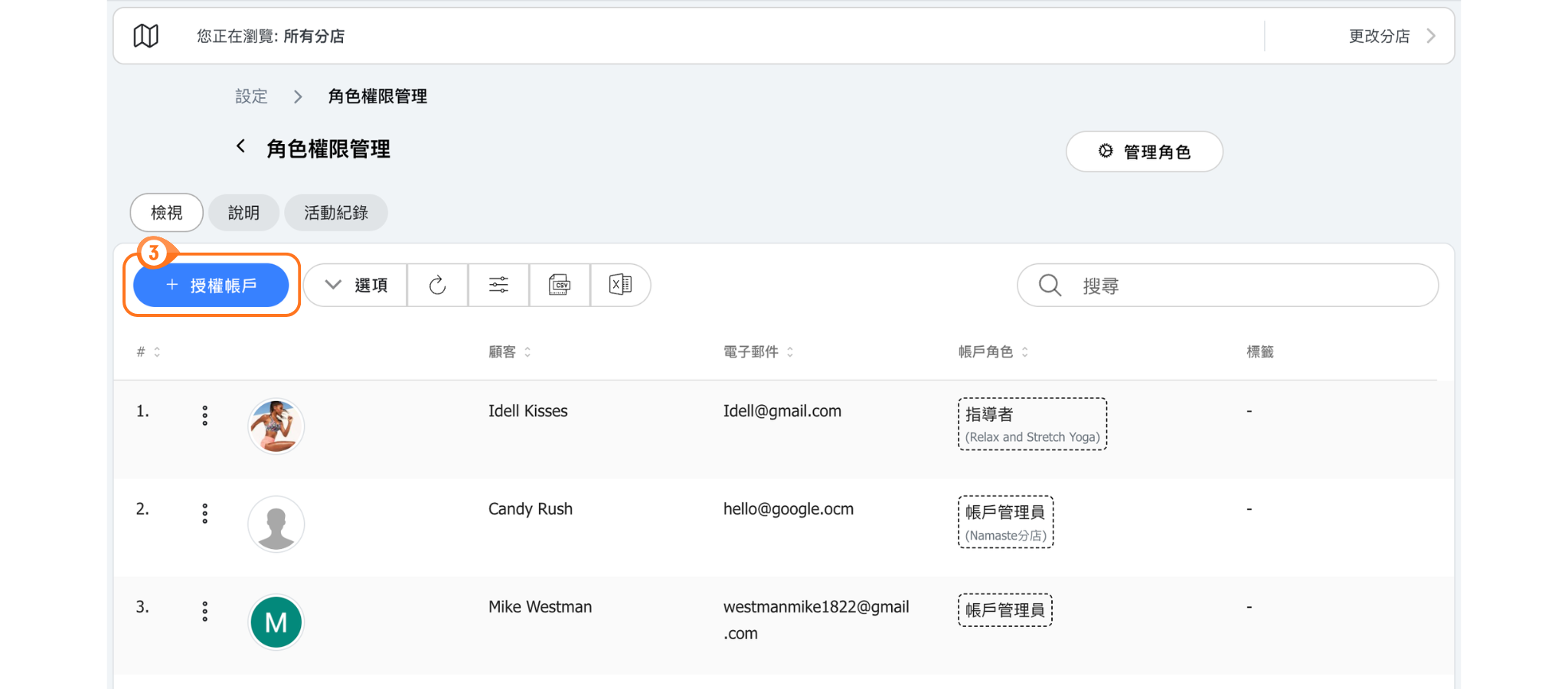The width and height of the screenshot is (1568, 689).
Task: Click the 授權帳戶 button
Action: click(211, 286)
